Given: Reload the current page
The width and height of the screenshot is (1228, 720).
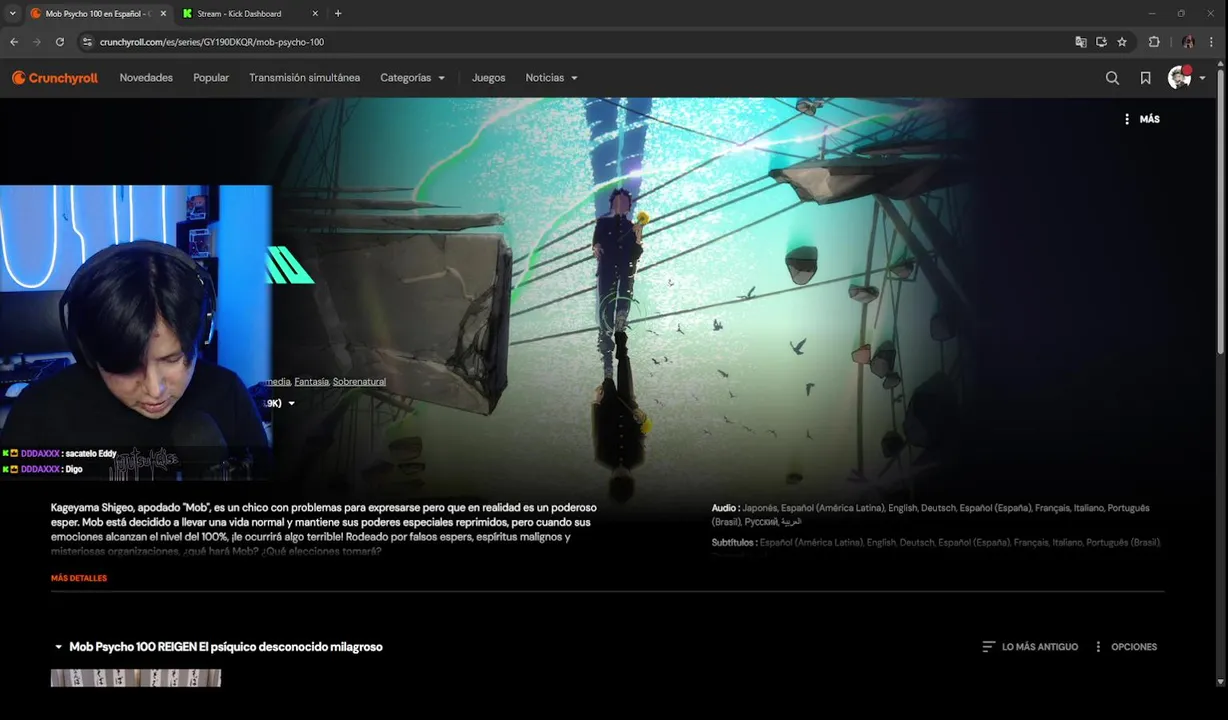Looking at the screenshot, I should click(x=60, y=42).
